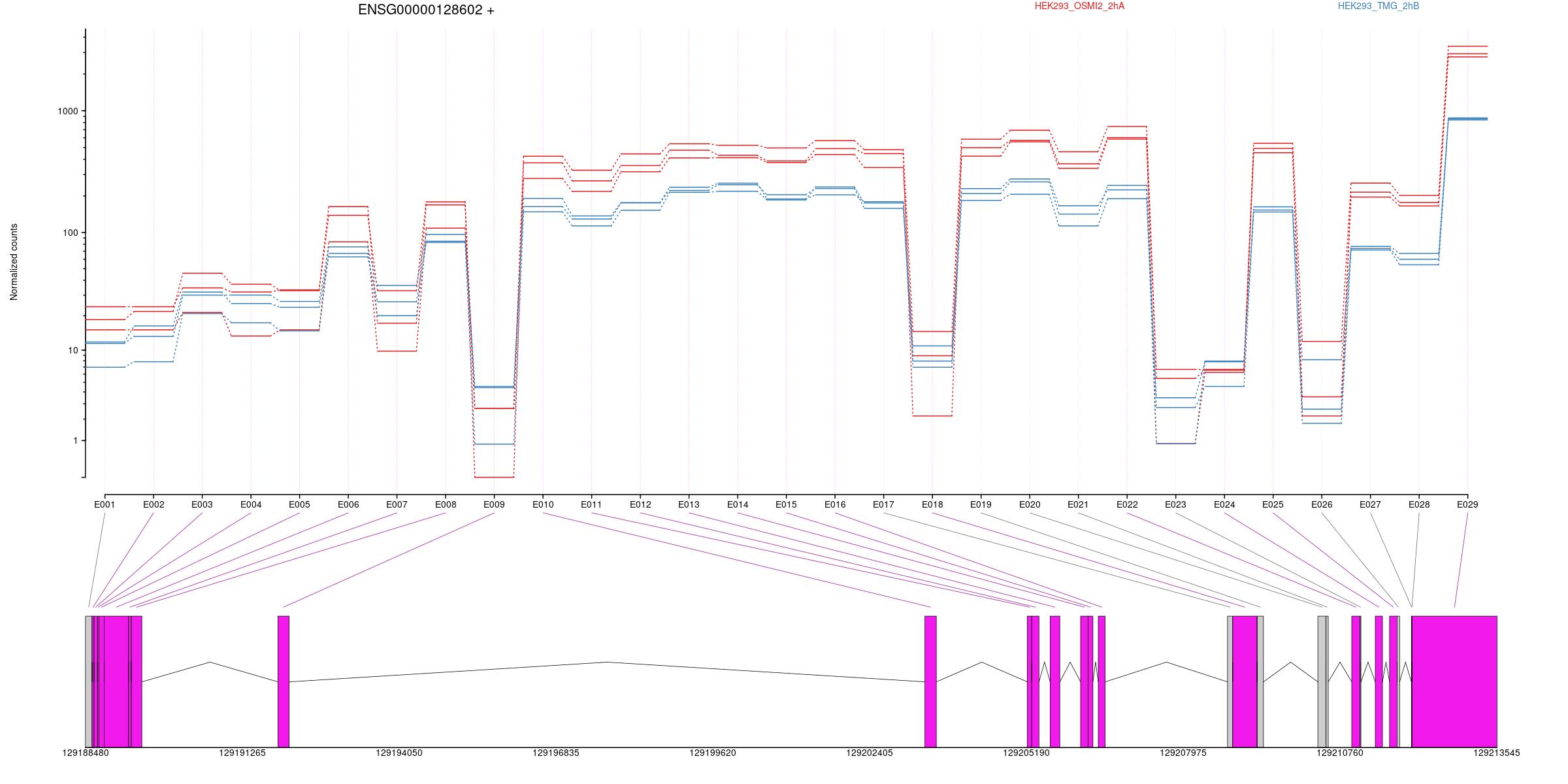Click the 10 y-axis tick label

coord(73,350)
